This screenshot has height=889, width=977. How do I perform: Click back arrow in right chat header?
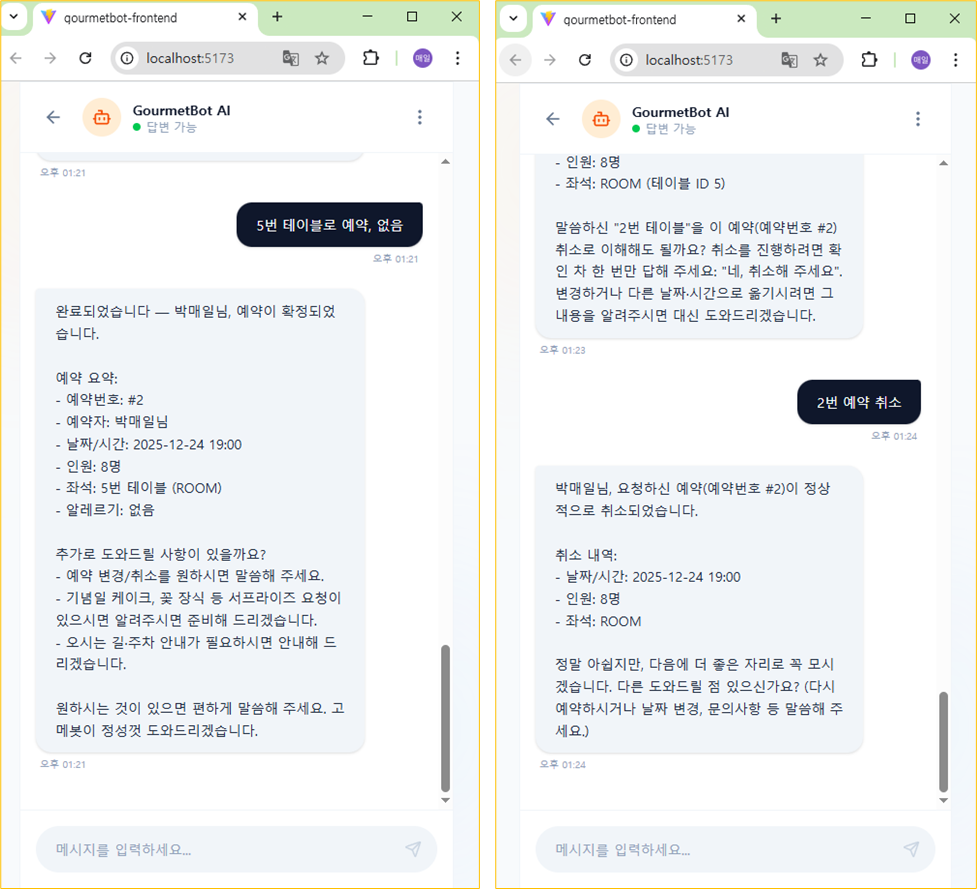tap(553, 118)
